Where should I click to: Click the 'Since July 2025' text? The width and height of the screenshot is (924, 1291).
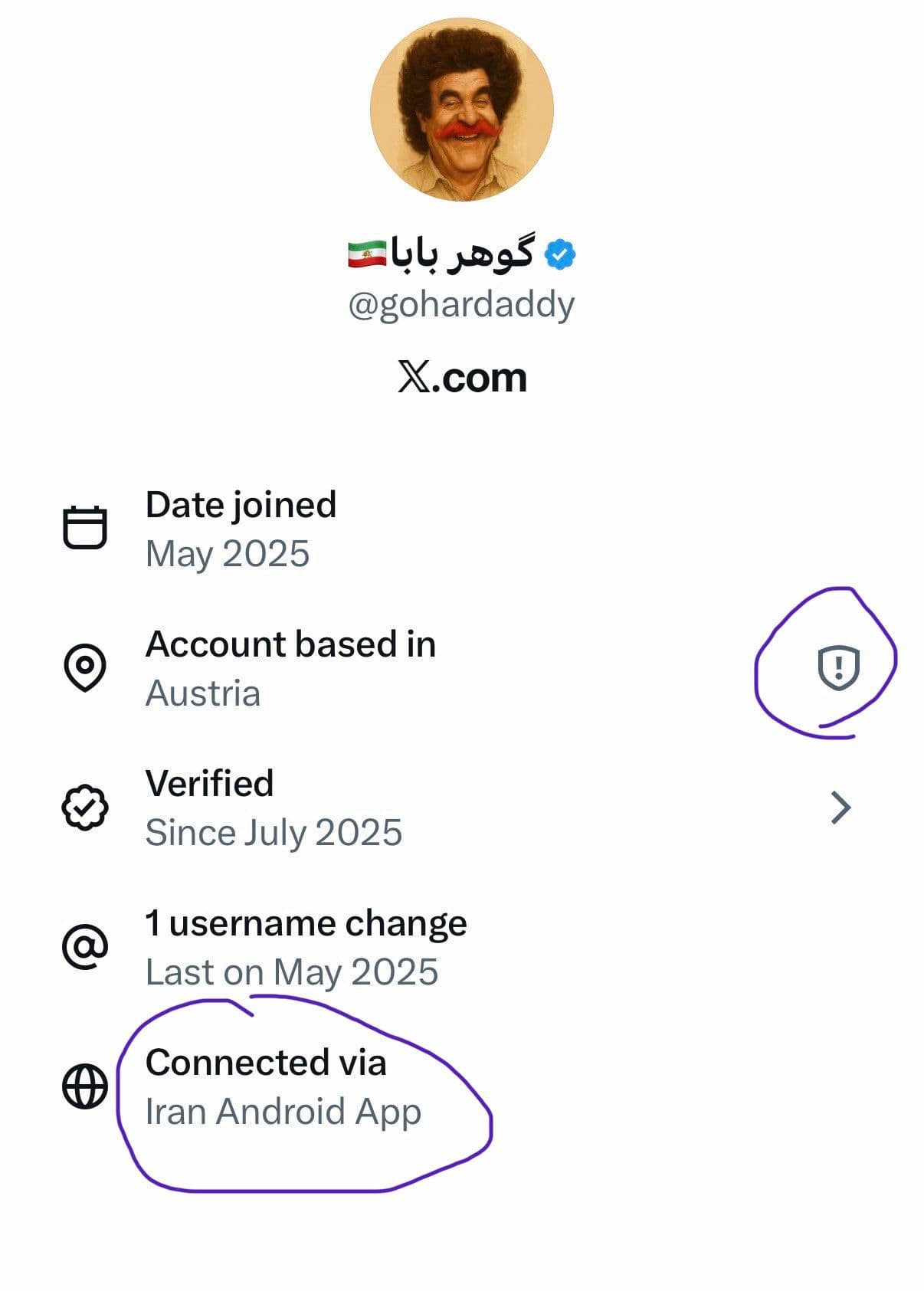274,833
